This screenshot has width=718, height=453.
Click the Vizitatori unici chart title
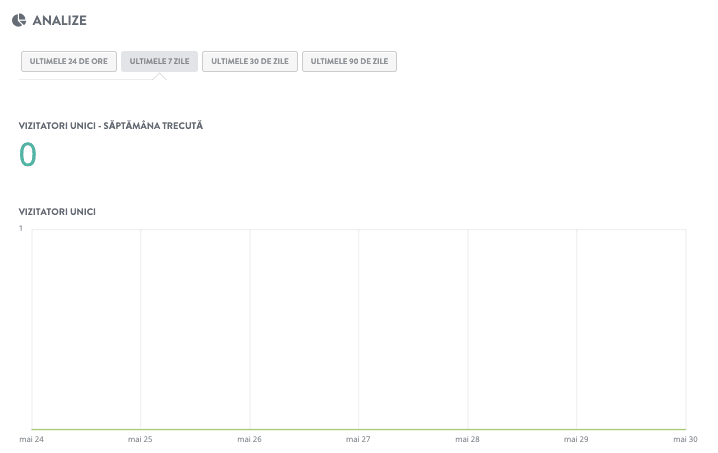pyautogui.click(x=57, y=212)
